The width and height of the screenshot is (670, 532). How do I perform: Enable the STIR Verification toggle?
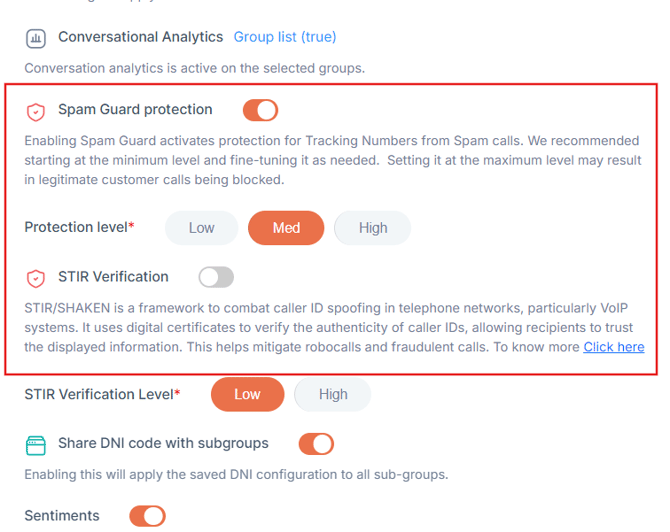(216, 277)
